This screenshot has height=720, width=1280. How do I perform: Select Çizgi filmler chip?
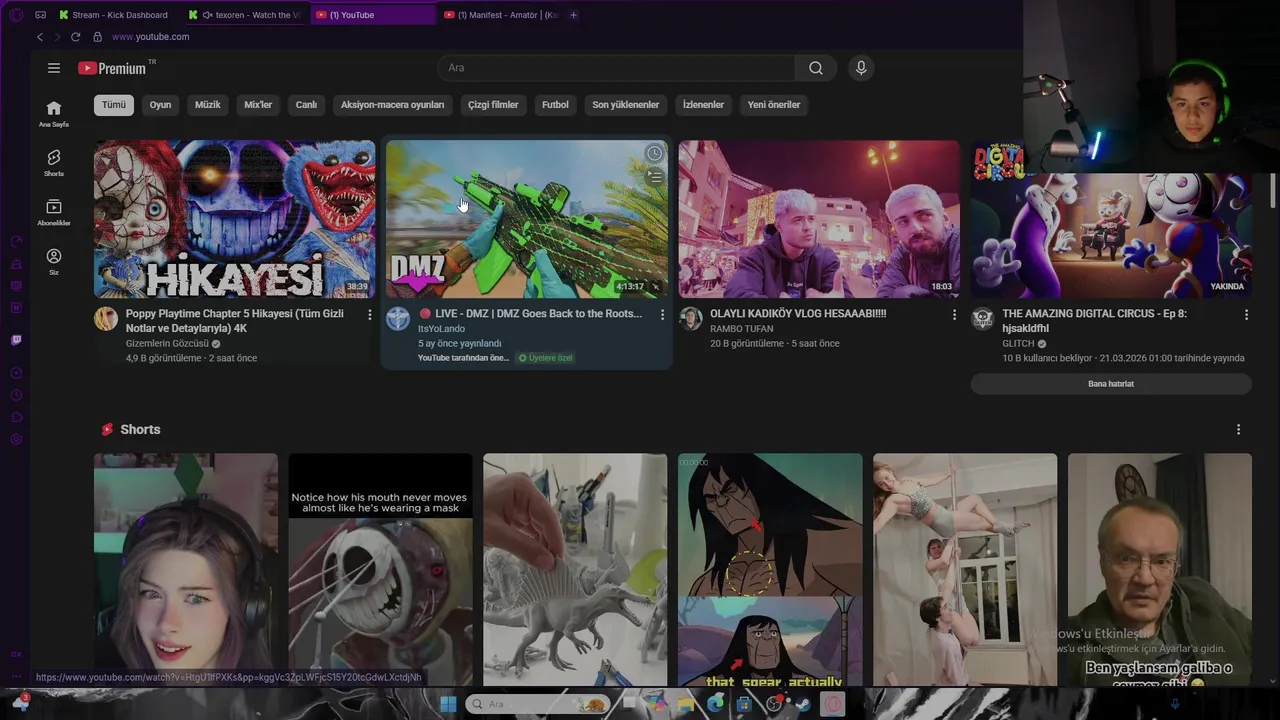tap(493, 105)
